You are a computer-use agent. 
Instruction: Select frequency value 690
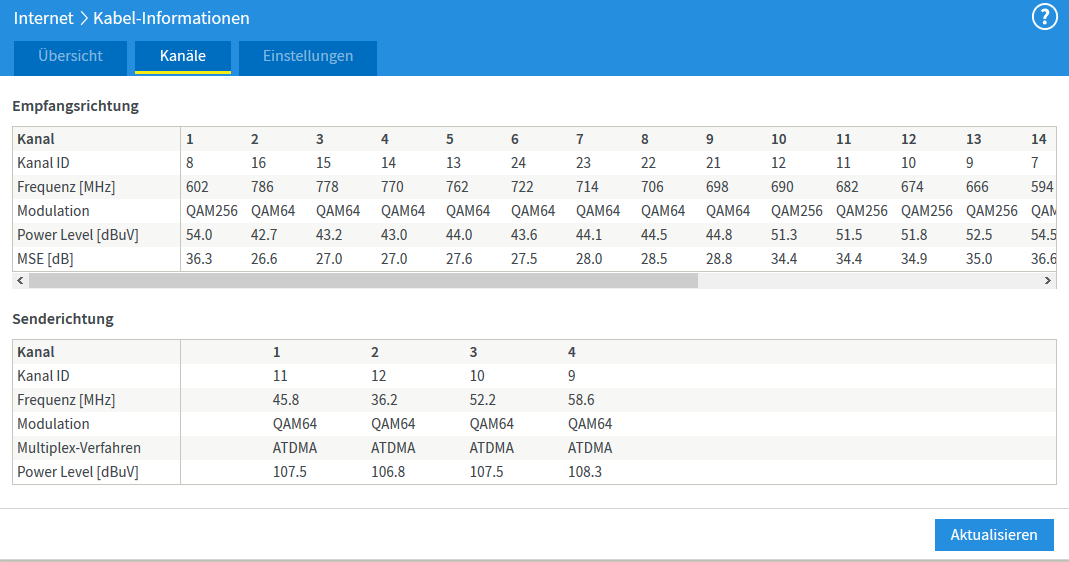[x=782, y=187]
